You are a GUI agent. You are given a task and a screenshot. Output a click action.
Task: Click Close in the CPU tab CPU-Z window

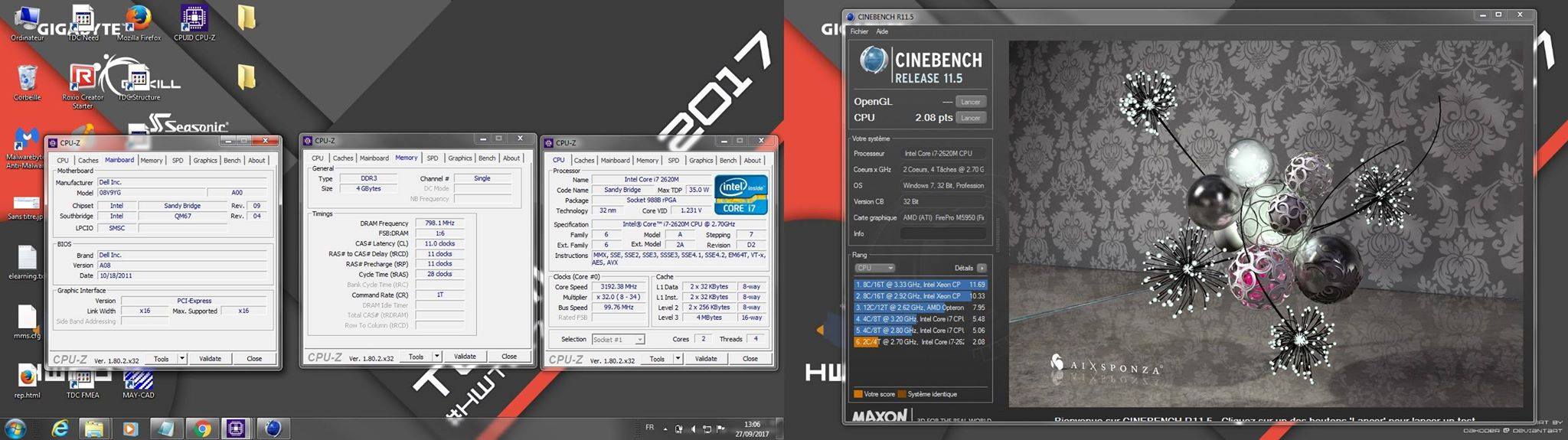click(750, 358)
